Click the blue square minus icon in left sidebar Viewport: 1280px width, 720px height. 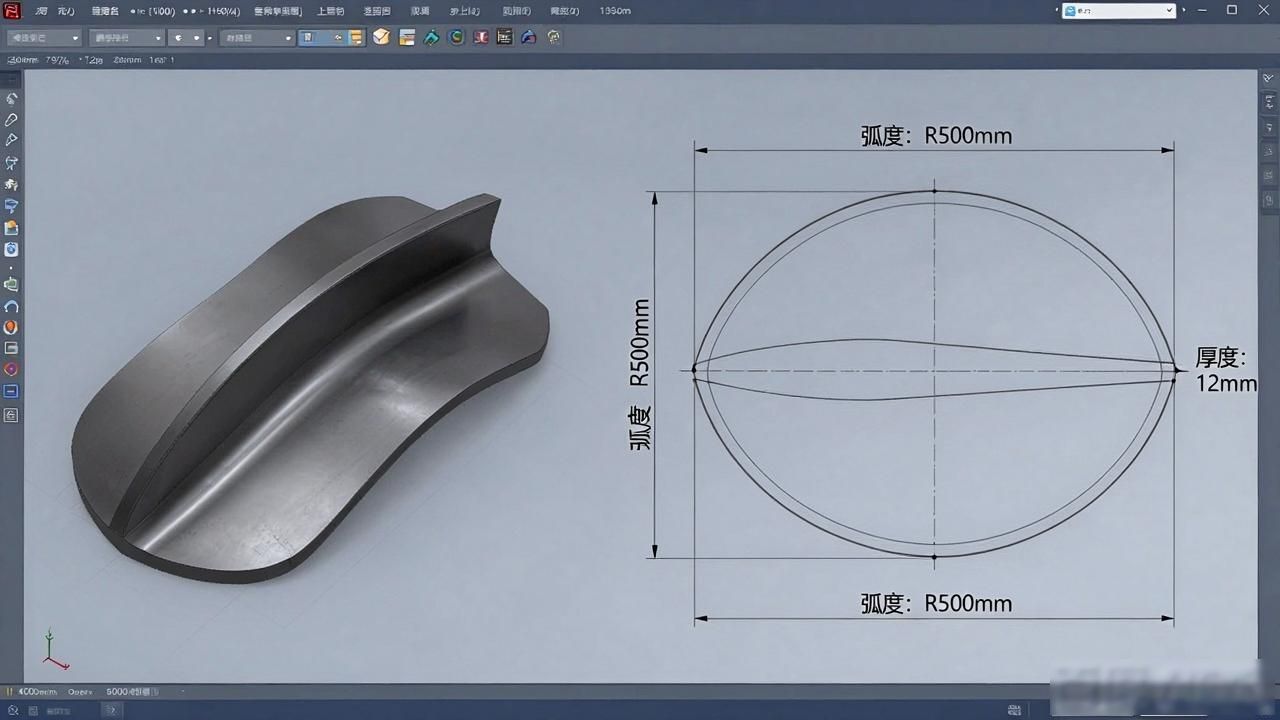point(12,391)
